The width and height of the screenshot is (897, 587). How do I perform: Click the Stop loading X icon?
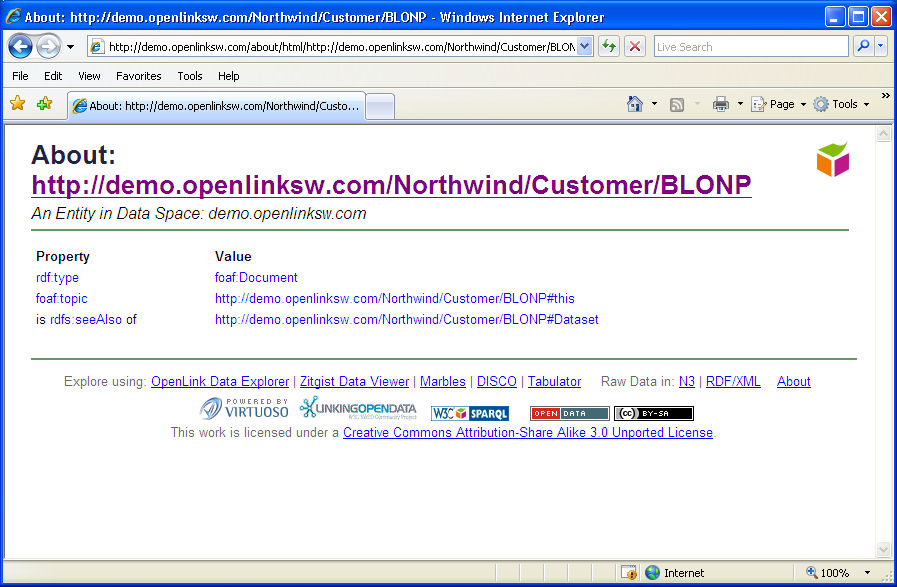634,47
